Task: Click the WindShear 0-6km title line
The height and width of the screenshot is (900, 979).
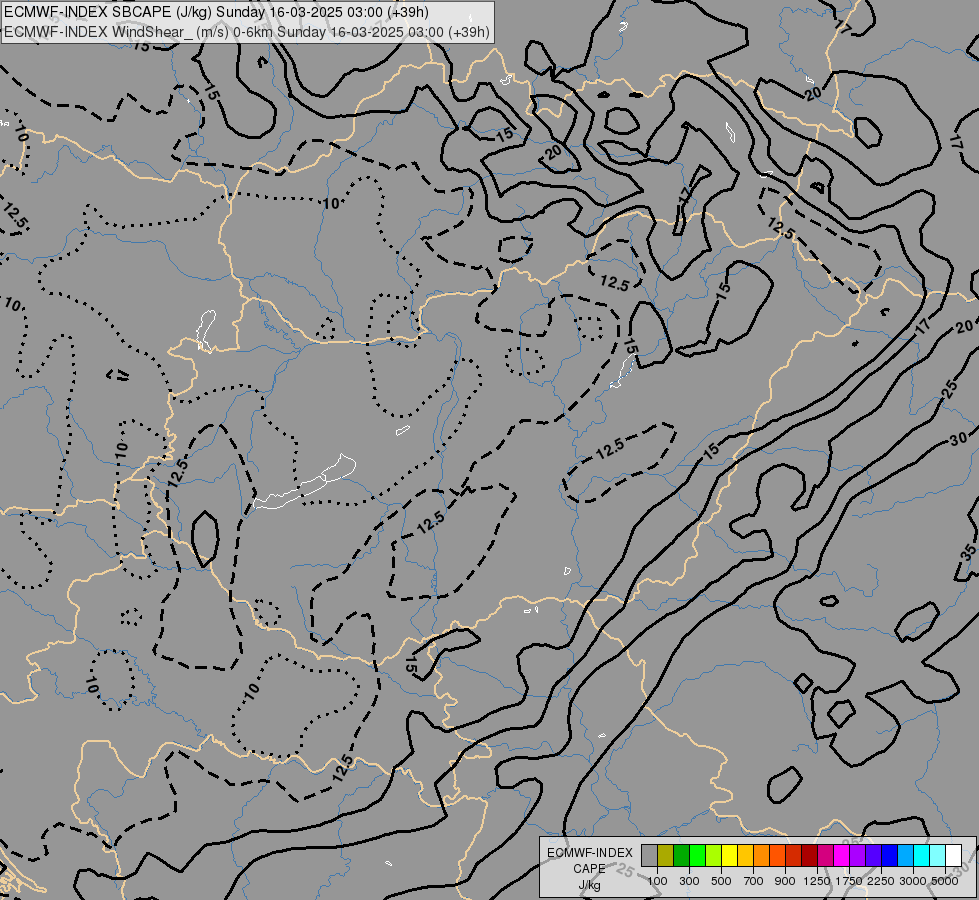Action: click(247, 32)
